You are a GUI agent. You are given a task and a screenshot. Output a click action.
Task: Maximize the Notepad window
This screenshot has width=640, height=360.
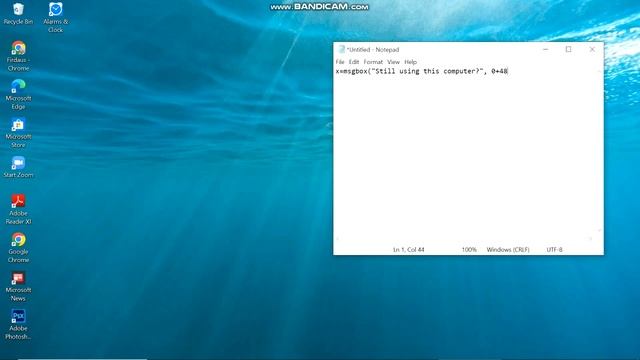click(569, 49)
